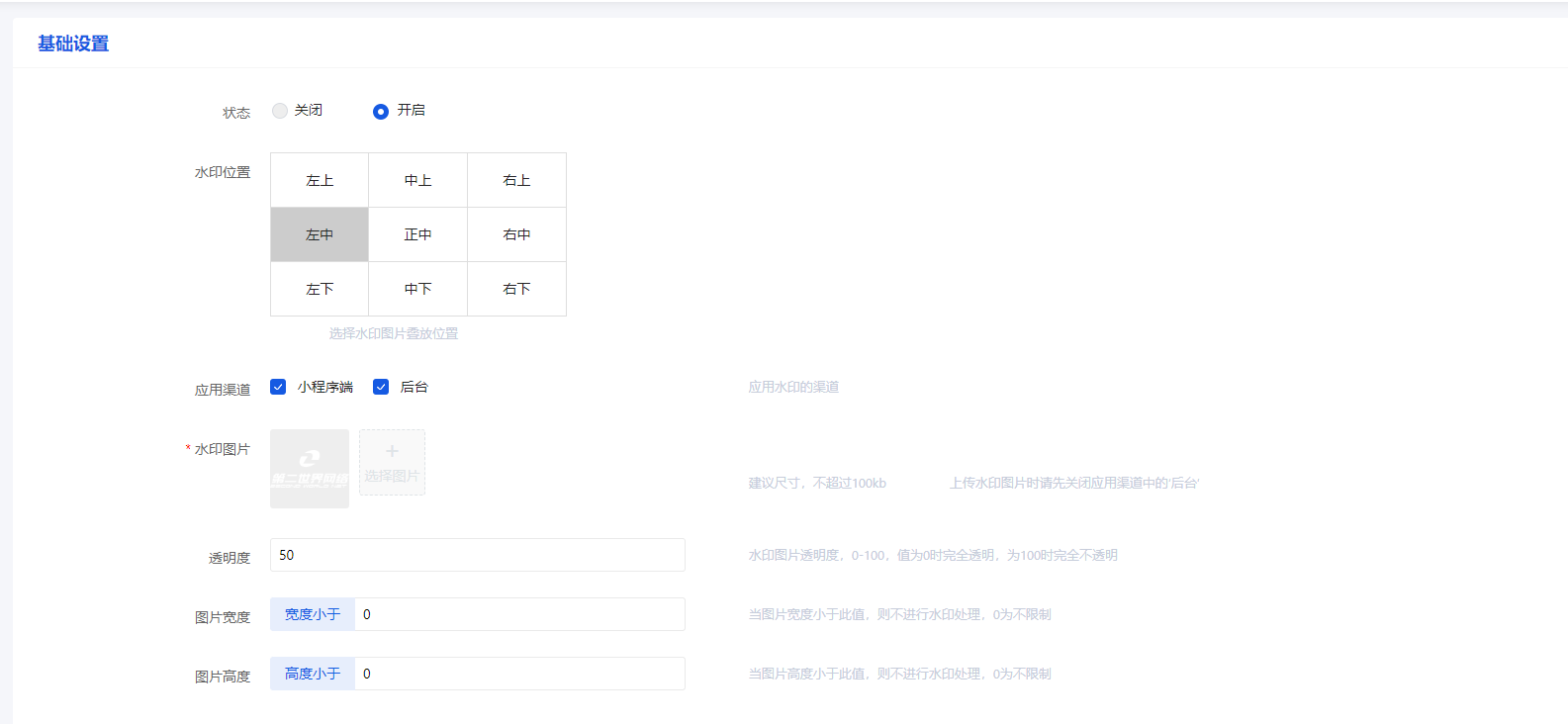Select the highlighted 左中 position cell
Screen dimensions: 1568x724
tap(320, 235)
